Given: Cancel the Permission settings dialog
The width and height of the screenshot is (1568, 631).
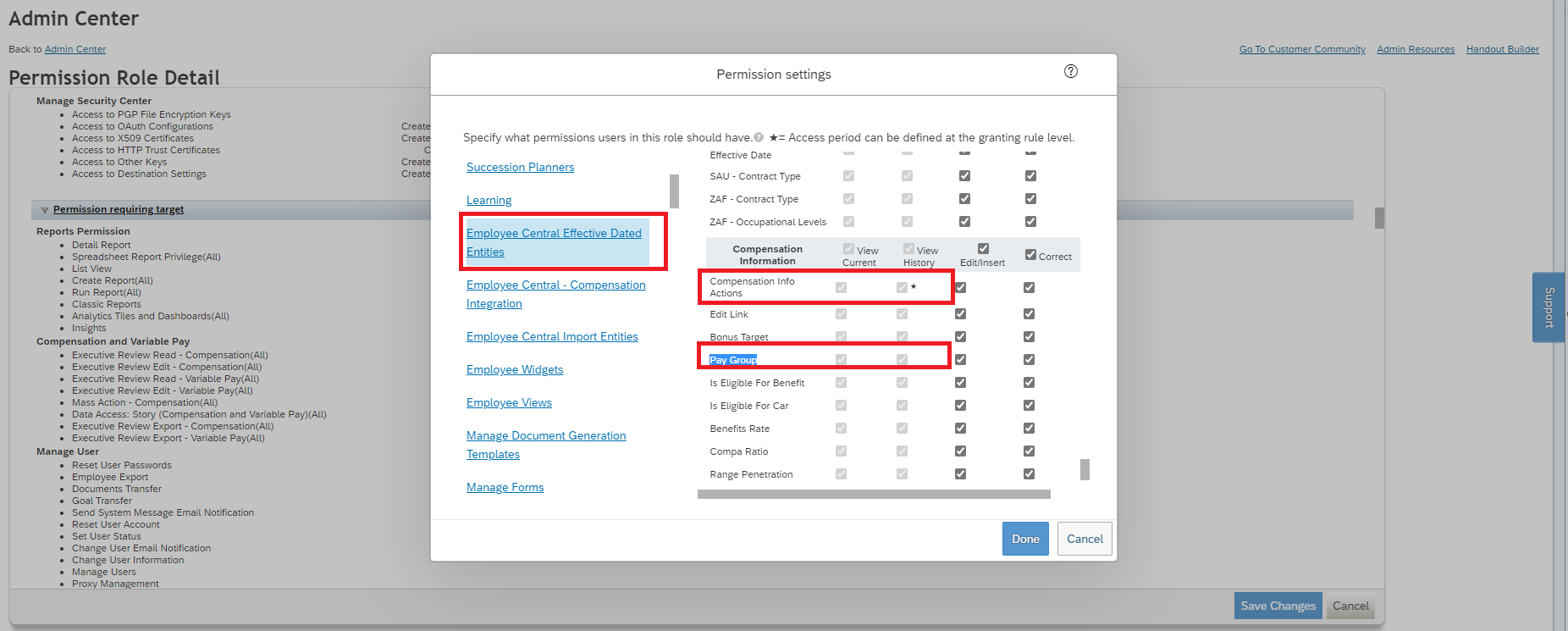Looking at the screenshot, I should (x=1085, y=539).
